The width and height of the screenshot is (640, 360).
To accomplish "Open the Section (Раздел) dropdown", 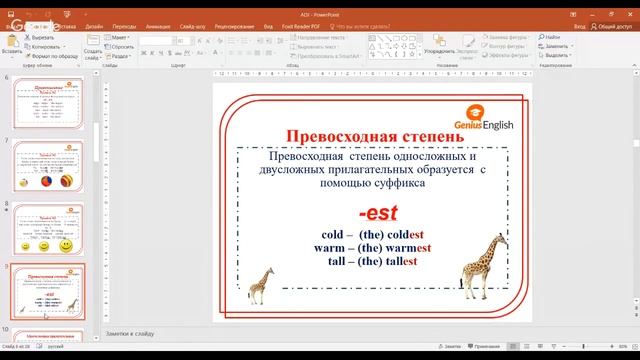I will click(118, 56).
